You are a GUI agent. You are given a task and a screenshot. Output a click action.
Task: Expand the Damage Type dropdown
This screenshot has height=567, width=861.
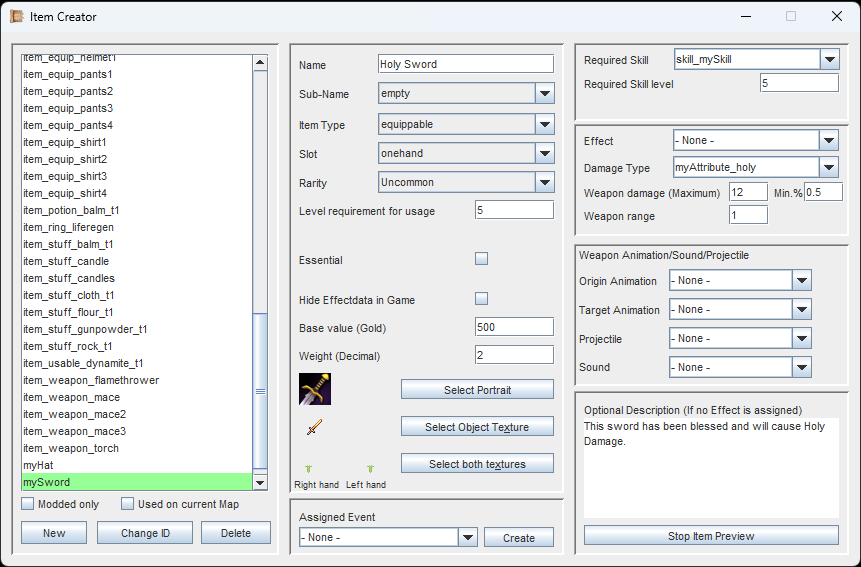(x=828, y=167)
